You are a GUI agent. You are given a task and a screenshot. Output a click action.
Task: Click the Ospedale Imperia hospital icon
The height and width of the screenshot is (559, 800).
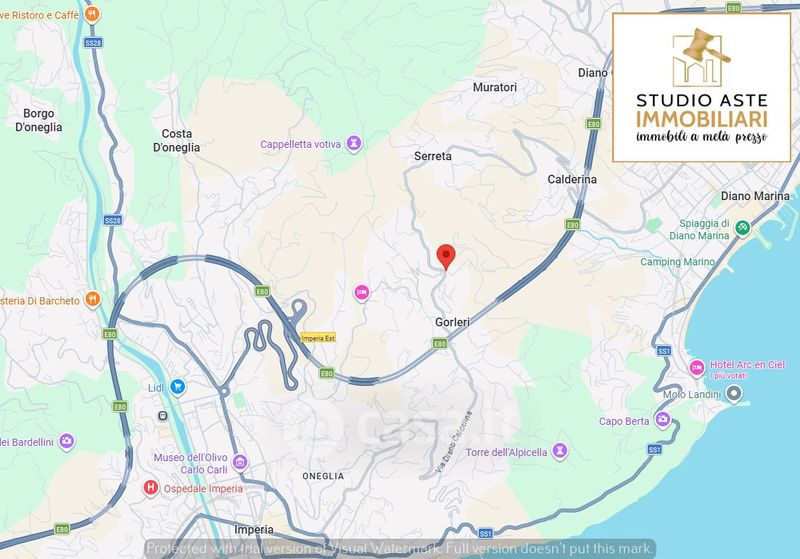151,487
